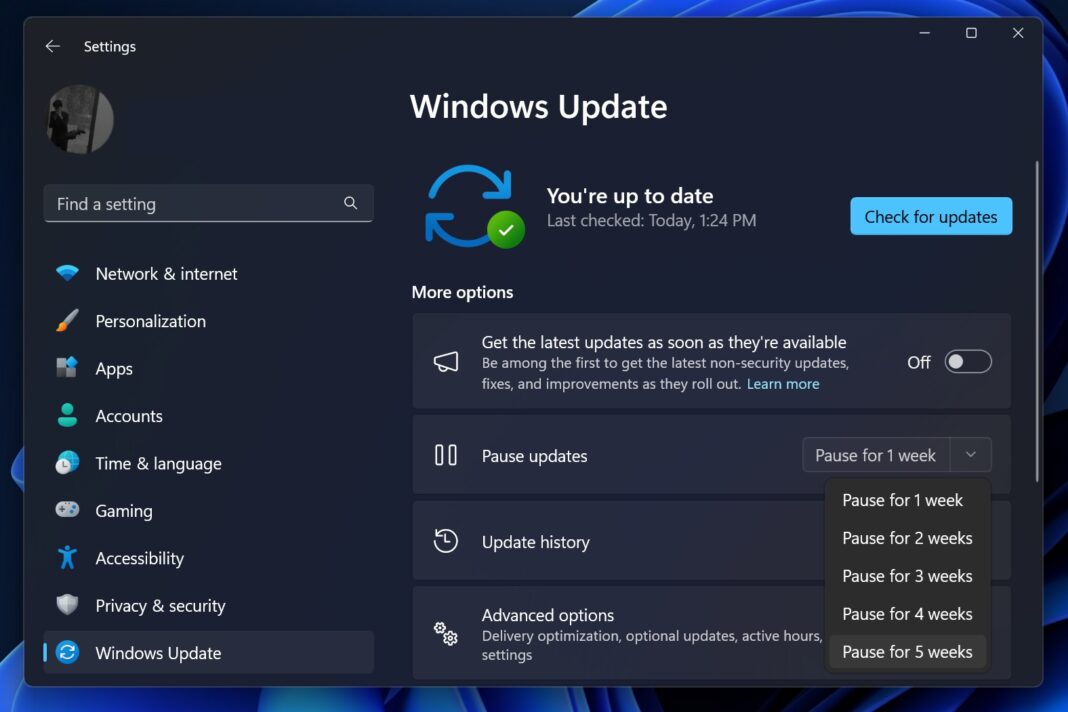Click the magnifier search icon
1068x712 pixels.
click(350, 203)
